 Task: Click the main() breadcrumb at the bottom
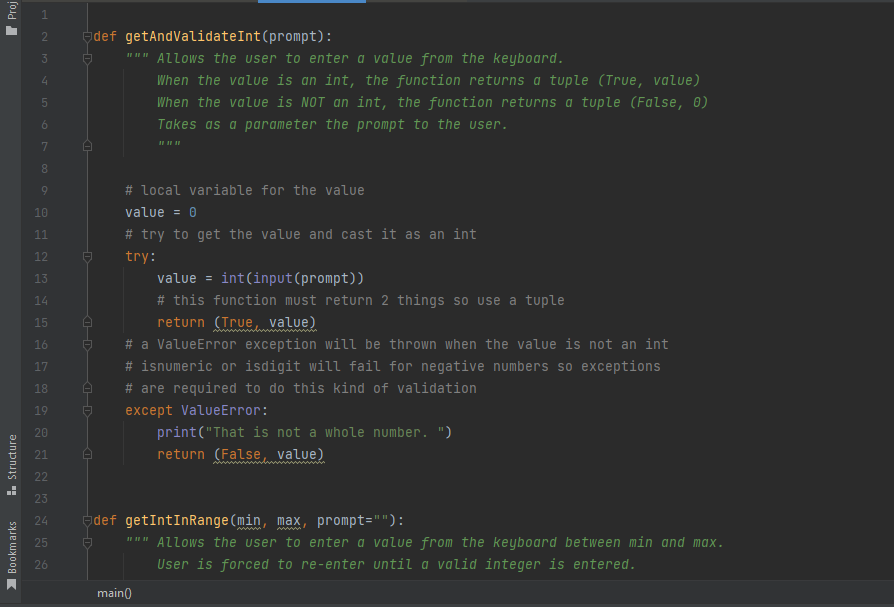click(x=114, y=593)
